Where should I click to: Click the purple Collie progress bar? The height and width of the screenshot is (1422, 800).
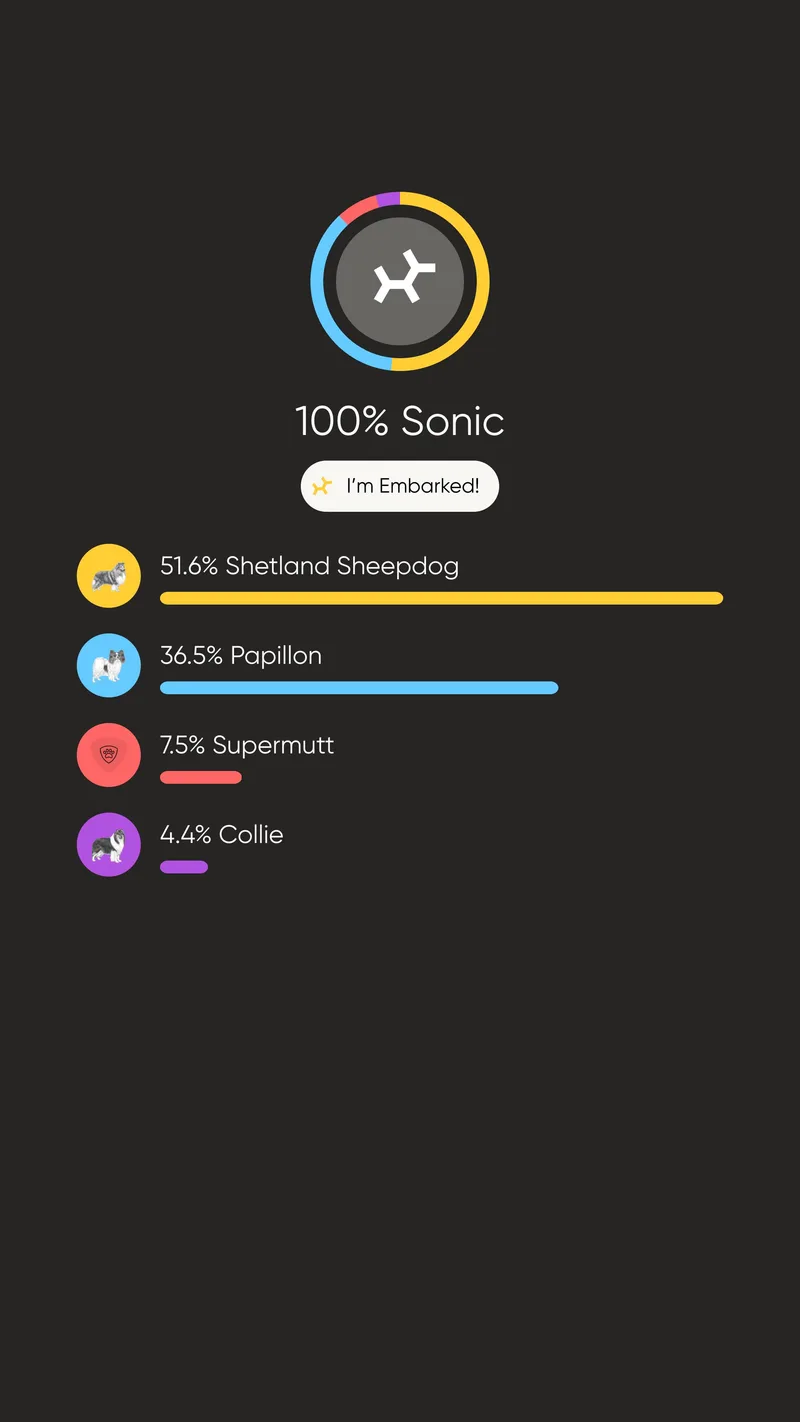tap(184, 866)
